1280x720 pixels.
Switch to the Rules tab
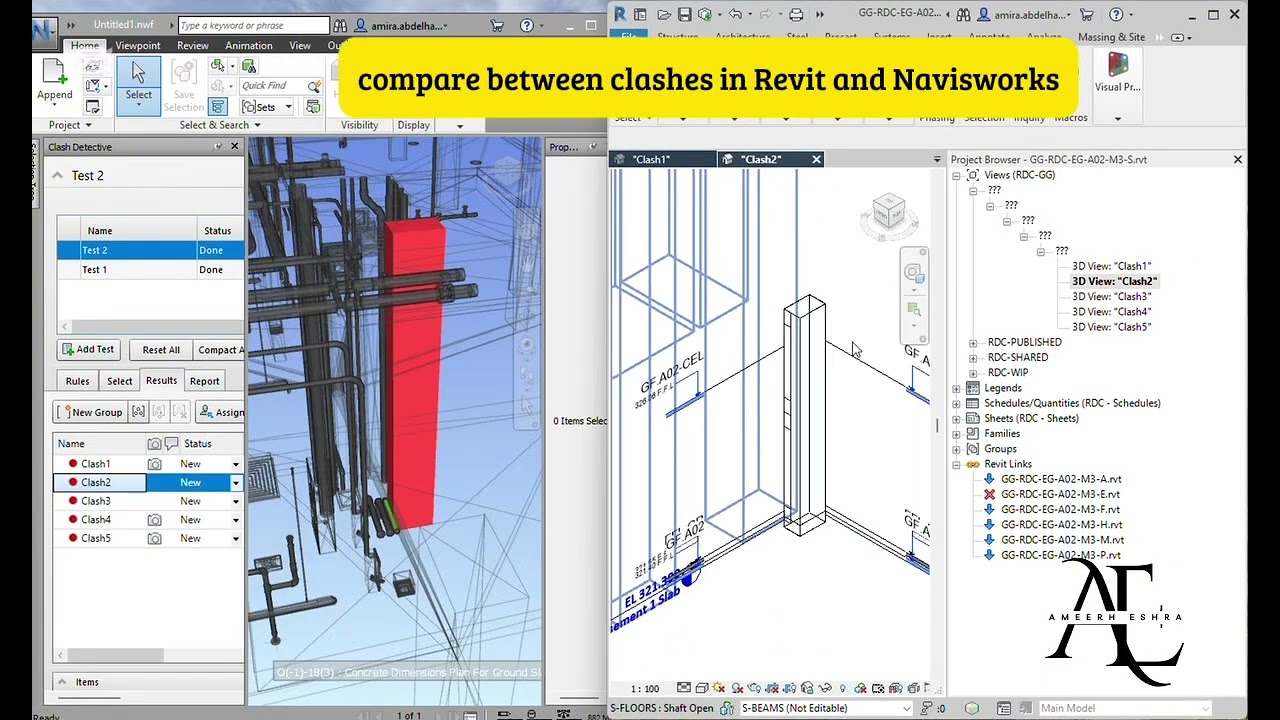77,381
